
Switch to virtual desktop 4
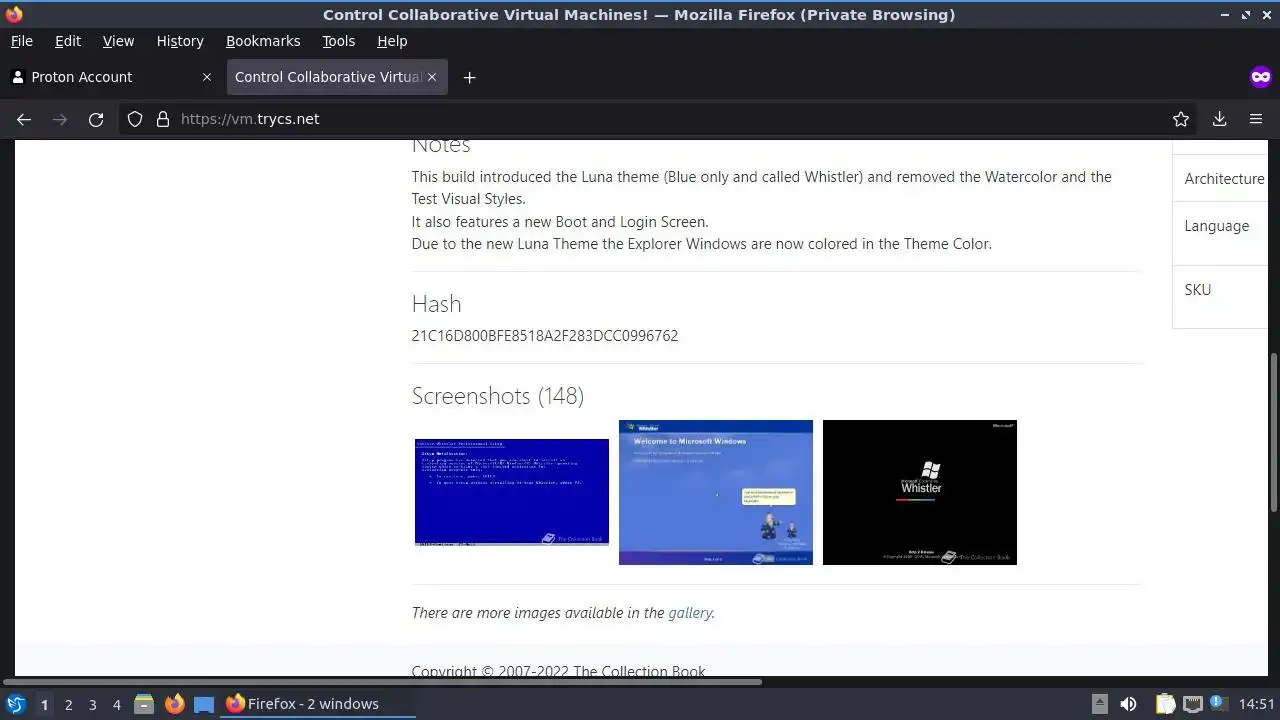click(116, 705)
